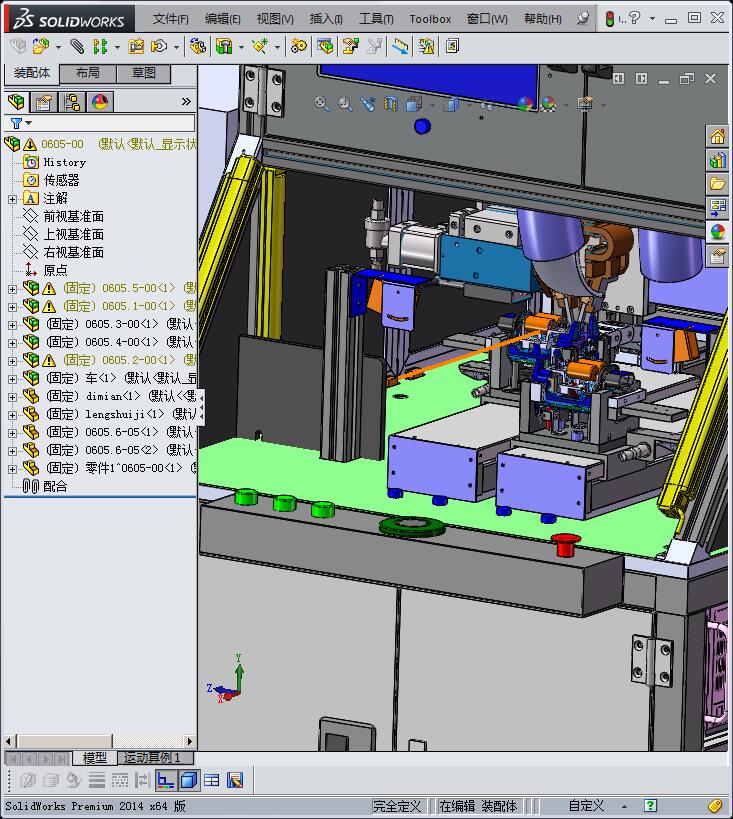
Task: Click the Insert Components toolbar icon
Action: tap(40, 46)
